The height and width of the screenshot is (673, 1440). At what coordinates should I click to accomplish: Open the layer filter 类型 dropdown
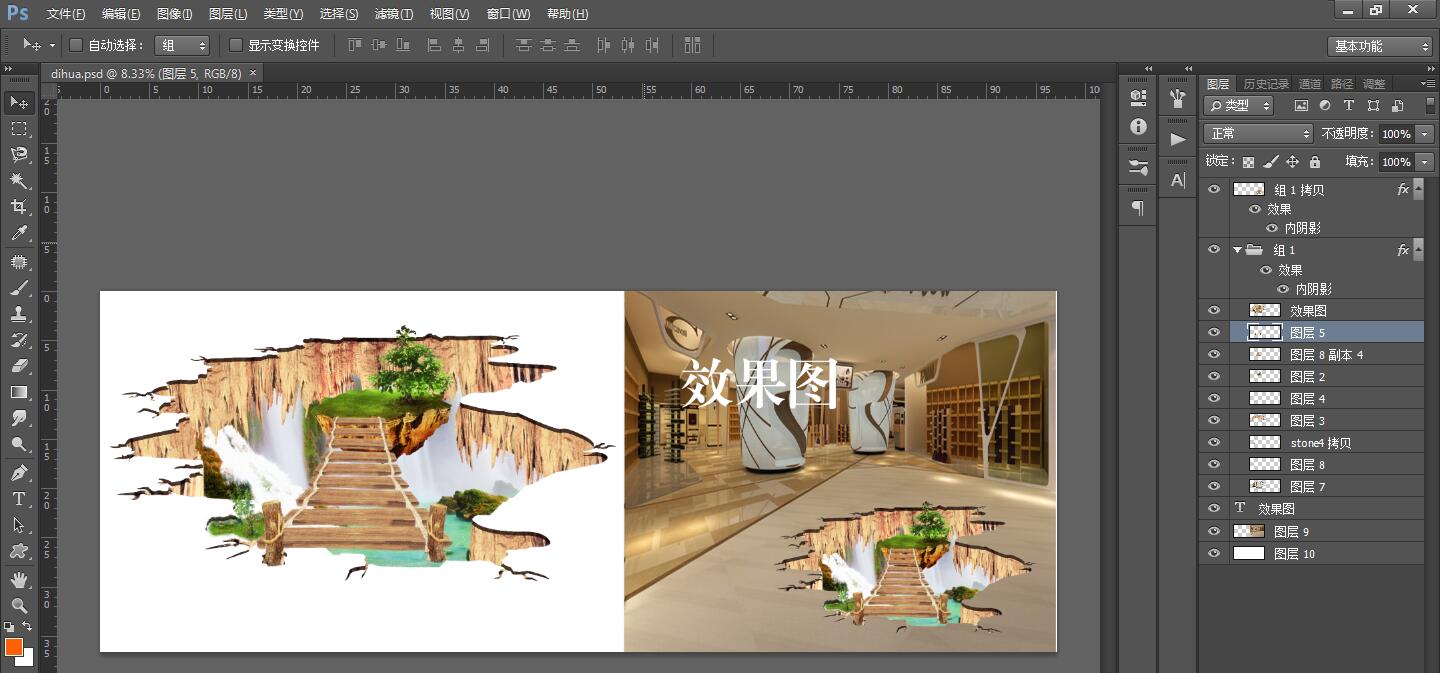[x=1239, y=105]
